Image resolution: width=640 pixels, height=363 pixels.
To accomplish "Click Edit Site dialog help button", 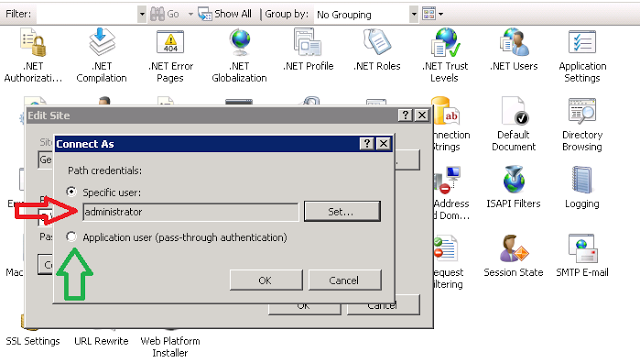I will (405, 116).
